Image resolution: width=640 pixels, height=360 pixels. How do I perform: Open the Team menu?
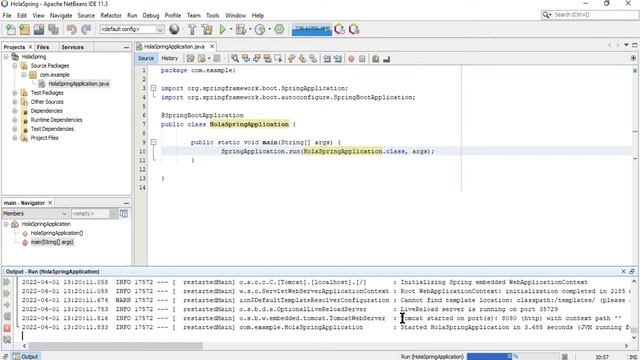click(x=193, y=16)
